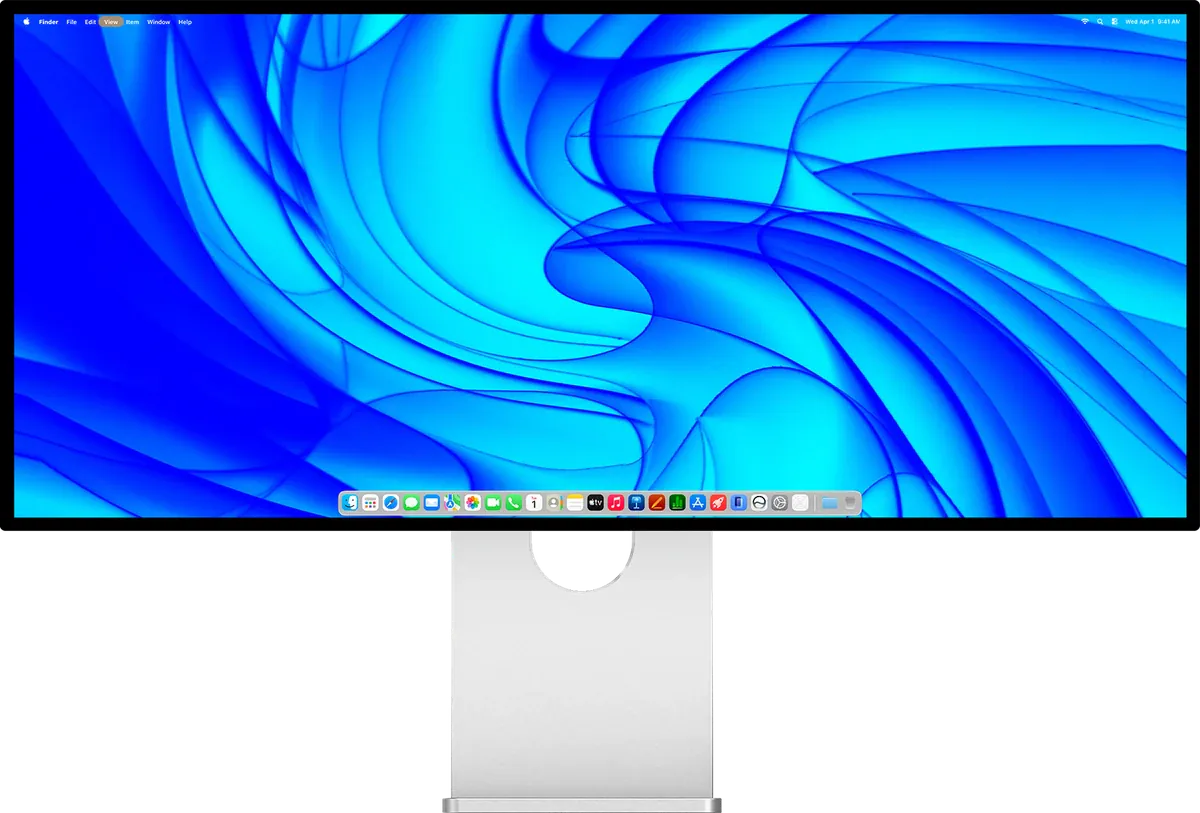The height and width of the screenshot is (813, 1200).
Task: Open the Trash in the dock
Action: 850,503
